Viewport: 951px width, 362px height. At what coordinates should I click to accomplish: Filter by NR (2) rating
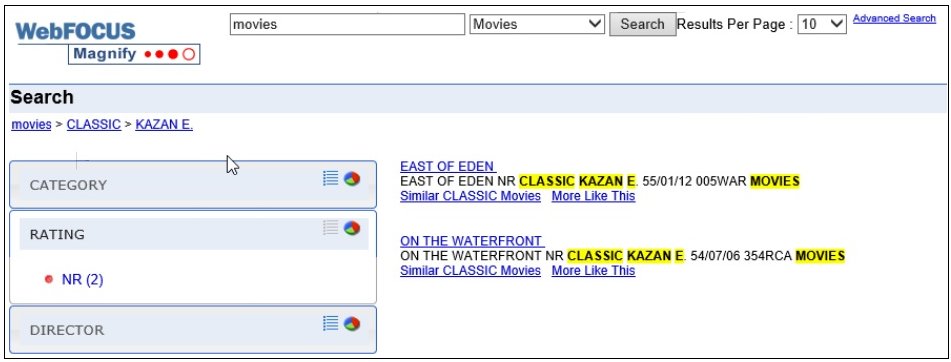click(x=82, y=280)
